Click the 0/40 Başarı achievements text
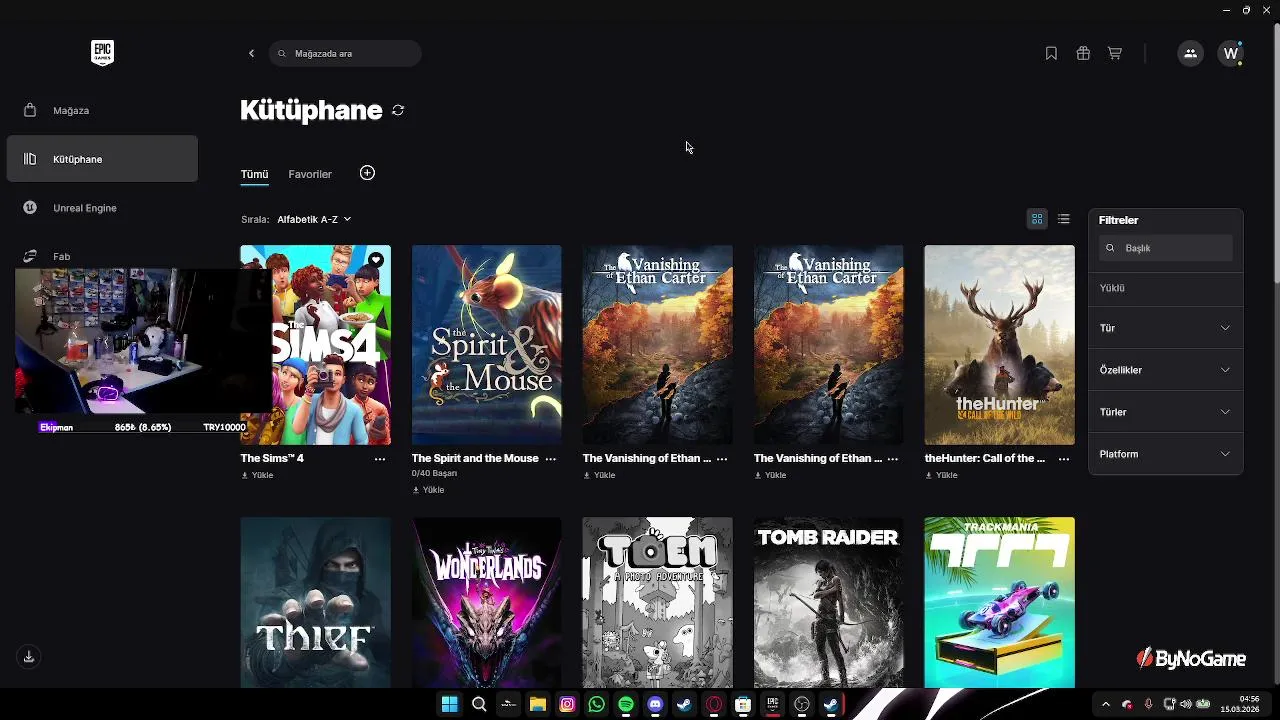 (x=434, y=473)
